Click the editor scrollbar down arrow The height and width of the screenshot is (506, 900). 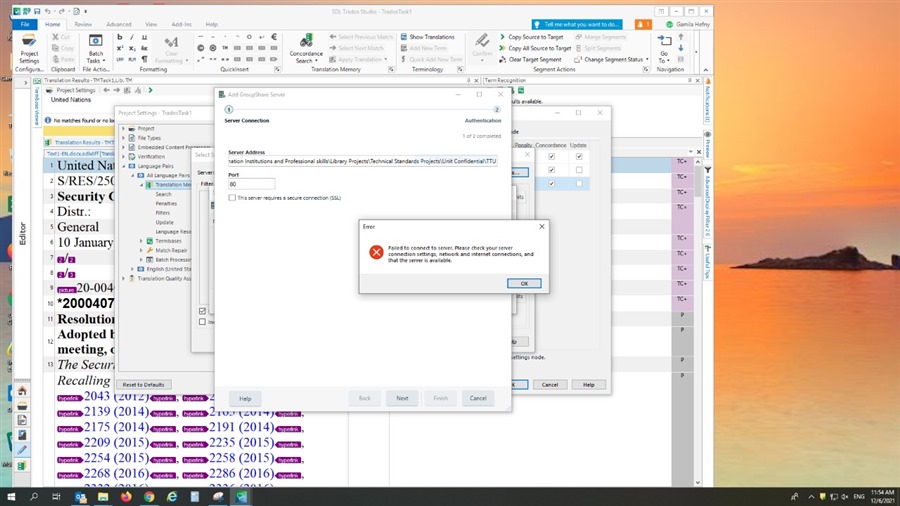tap(698, 482)
